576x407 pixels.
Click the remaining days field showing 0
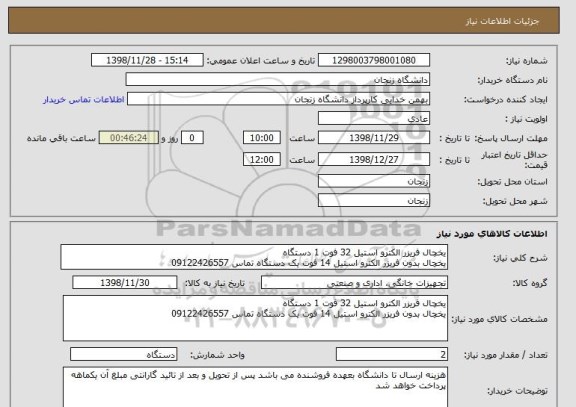tap(192, 138)
